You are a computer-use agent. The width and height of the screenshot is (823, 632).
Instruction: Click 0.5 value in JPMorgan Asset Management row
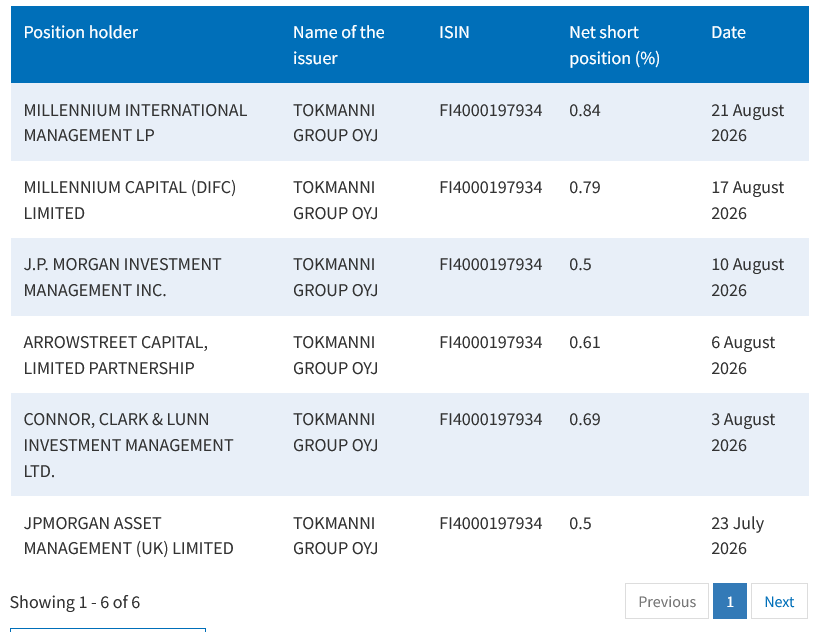pos(580,523)
